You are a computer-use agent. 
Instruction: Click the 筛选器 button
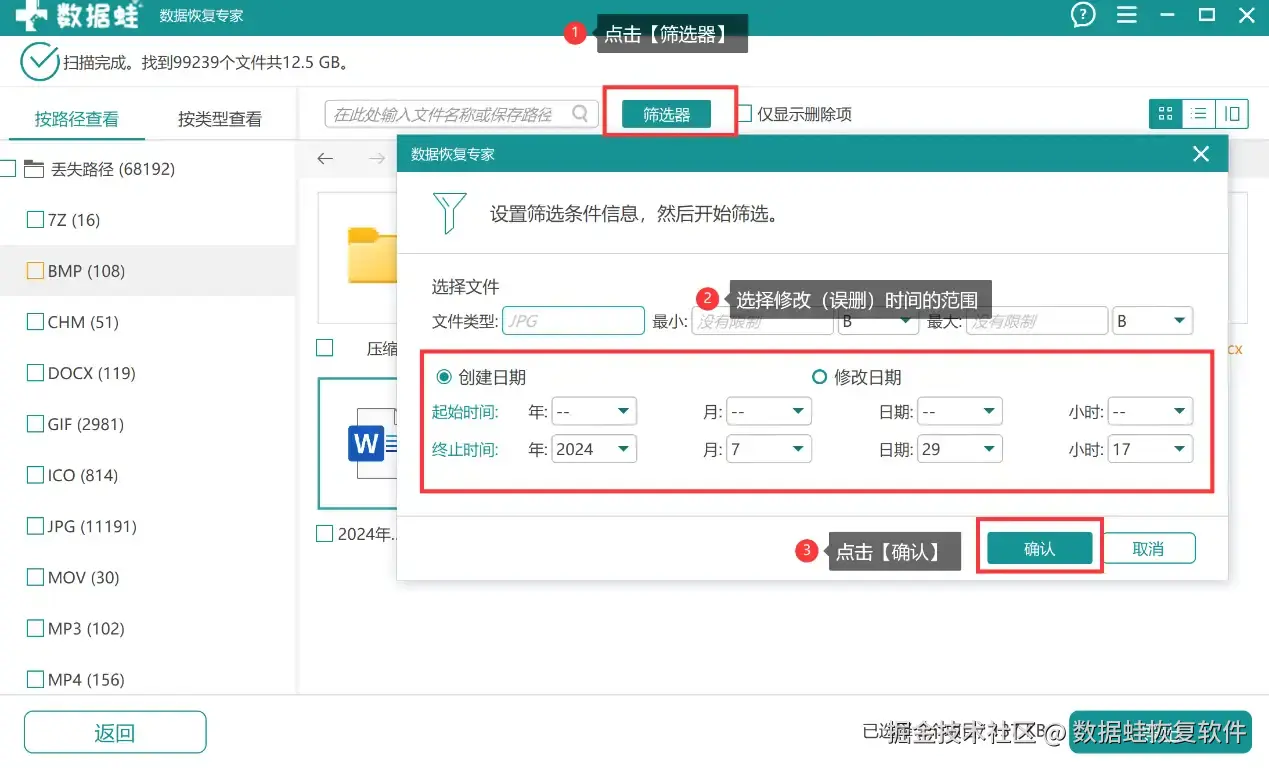tap(666, 114)
